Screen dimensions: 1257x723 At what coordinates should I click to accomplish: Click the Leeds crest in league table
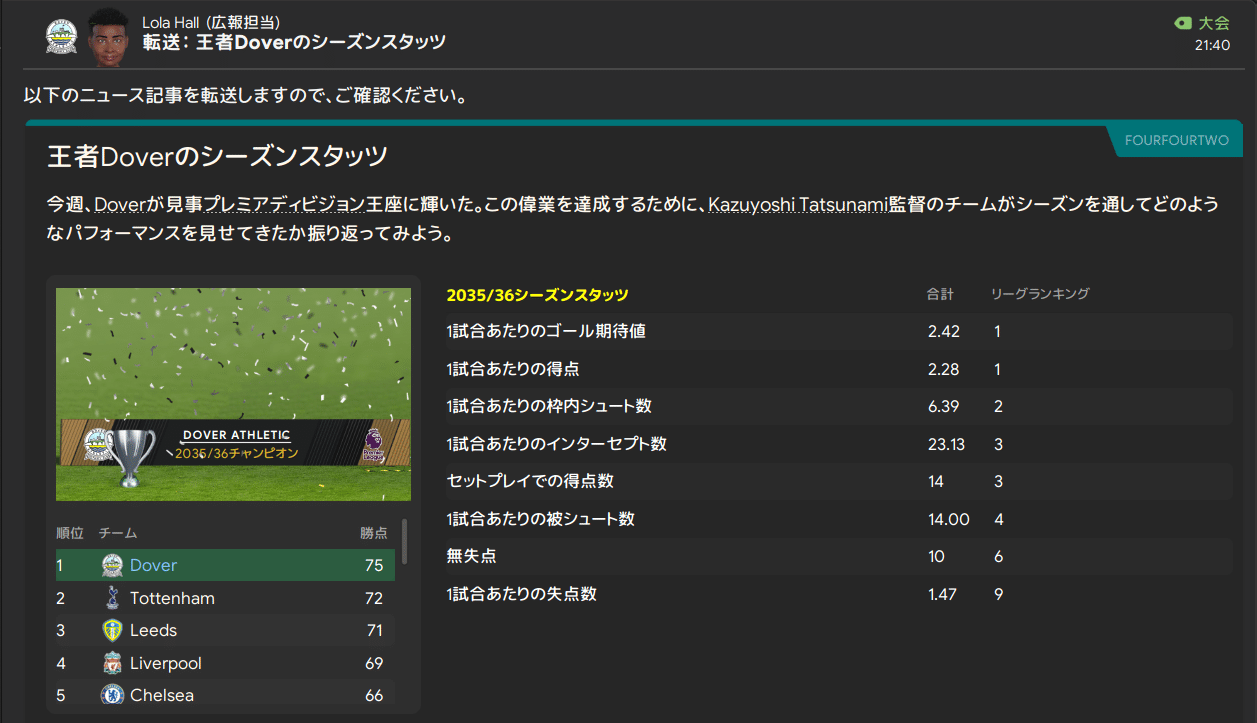pos(113,630)
